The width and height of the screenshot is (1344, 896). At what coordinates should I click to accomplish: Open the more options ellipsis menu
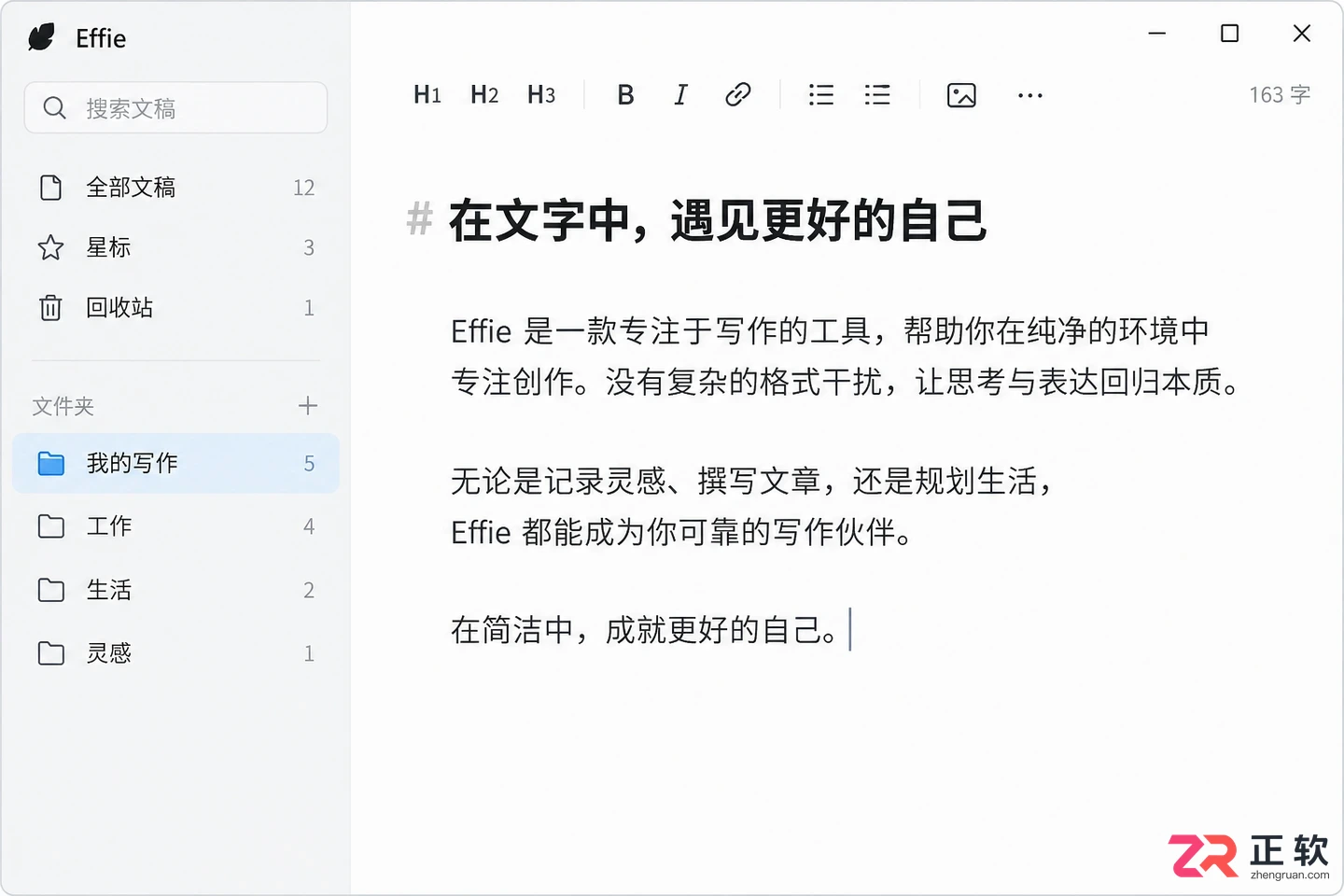pyautogui.click(x=1030, y=95)
